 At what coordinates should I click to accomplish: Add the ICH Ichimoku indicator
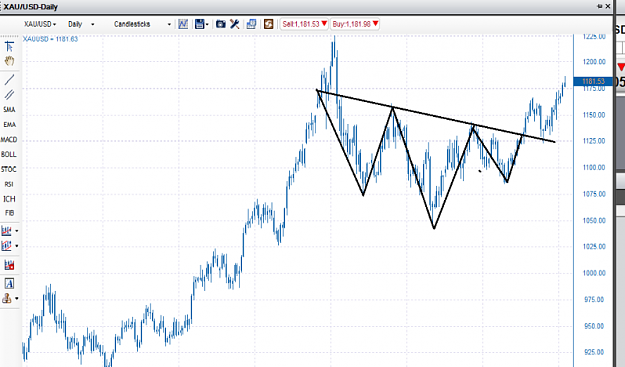coord(9,199)
